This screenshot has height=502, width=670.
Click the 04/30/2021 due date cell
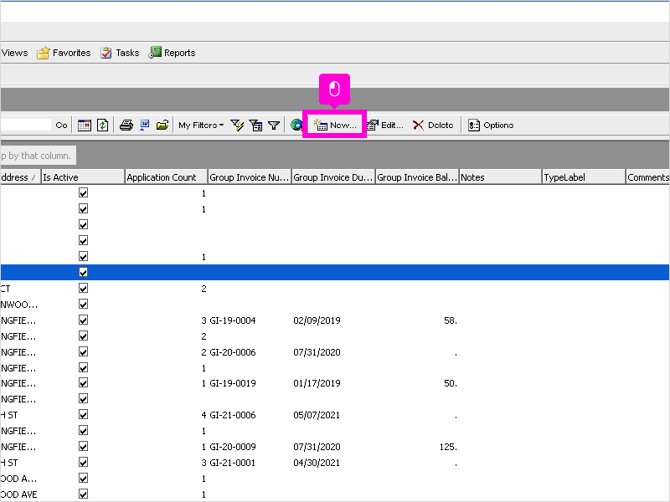point(317,463)
